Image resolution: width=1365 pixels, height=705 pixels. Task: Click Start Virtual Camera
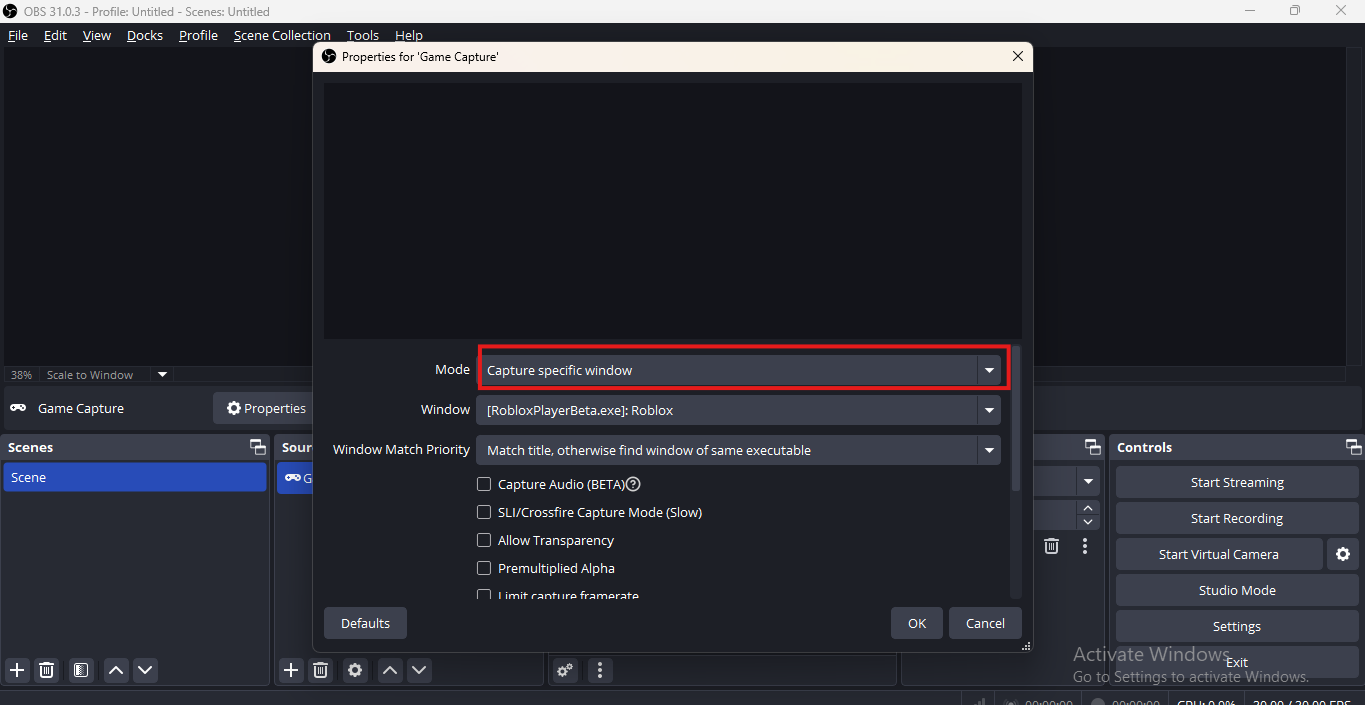tap(1218, 554)
